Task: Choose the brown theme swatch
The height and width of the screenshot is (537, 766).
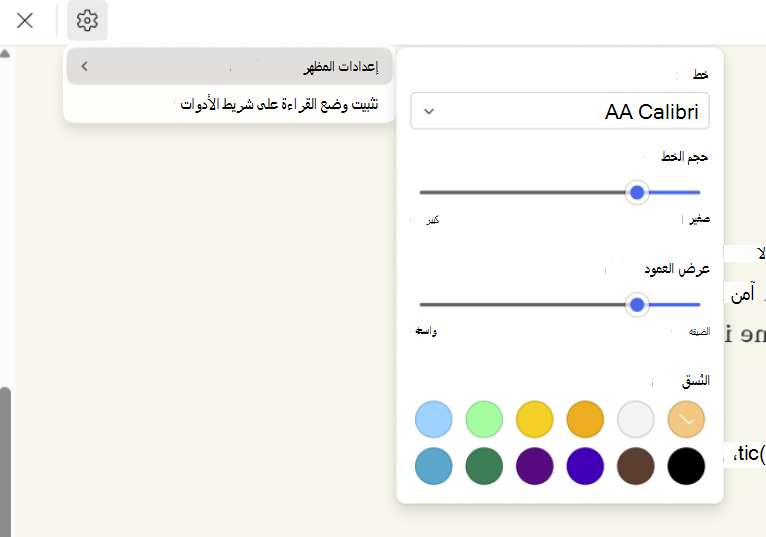Action: (x=636, y=466)
